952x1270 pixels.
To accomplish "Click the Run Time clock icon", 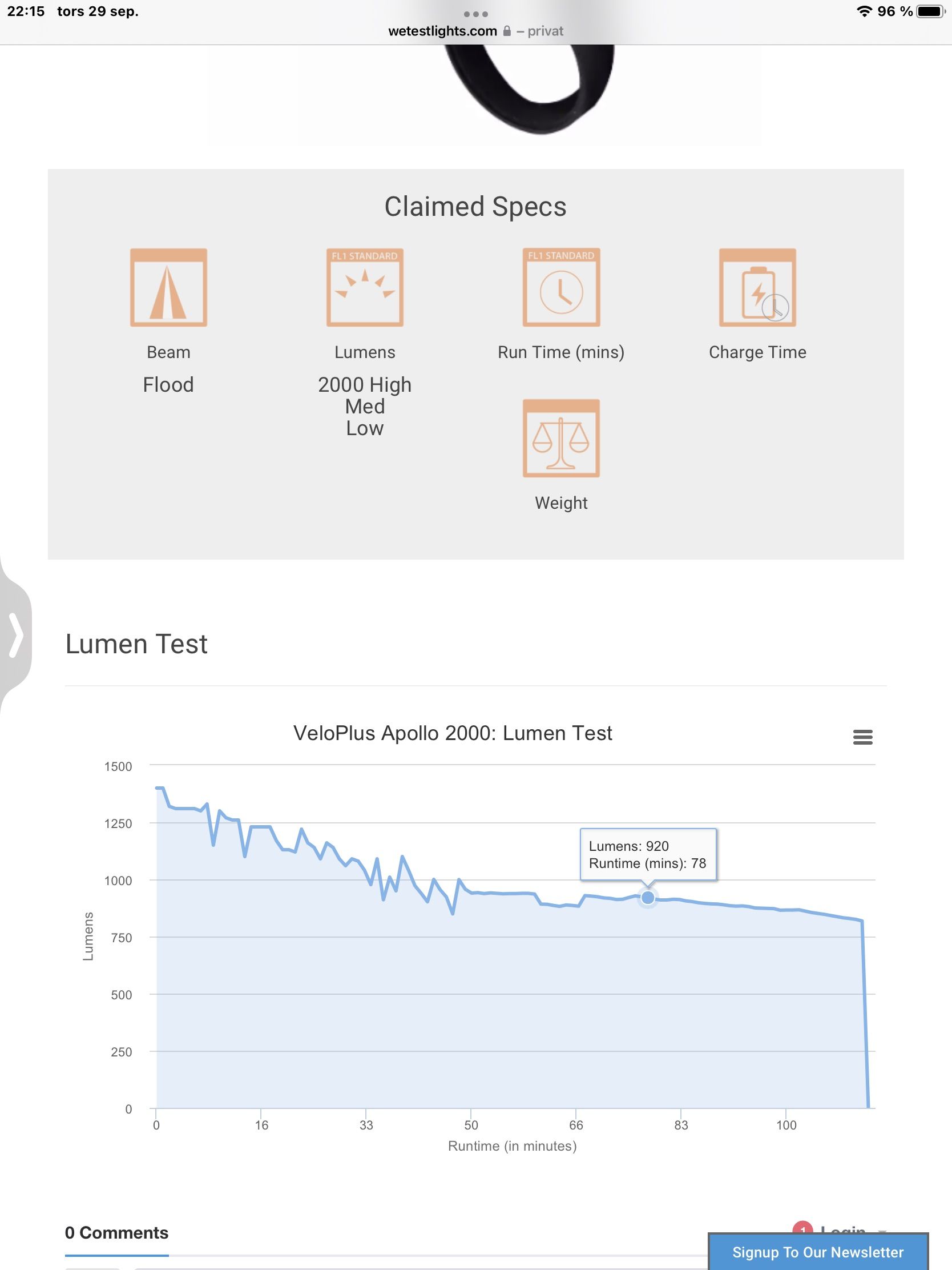I will [x=561, y=288].
